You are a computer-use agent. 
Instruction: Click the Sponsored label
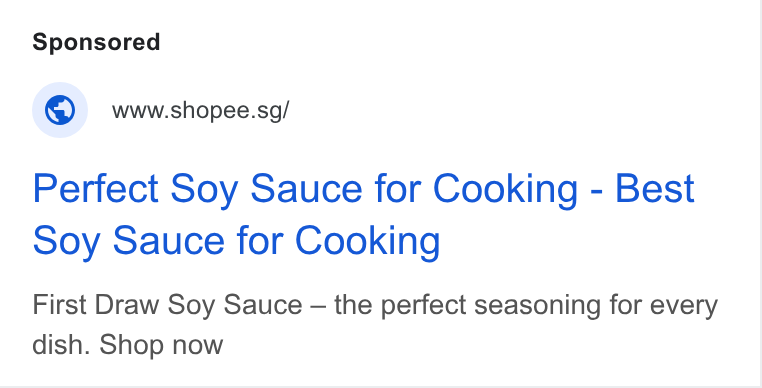96,42
